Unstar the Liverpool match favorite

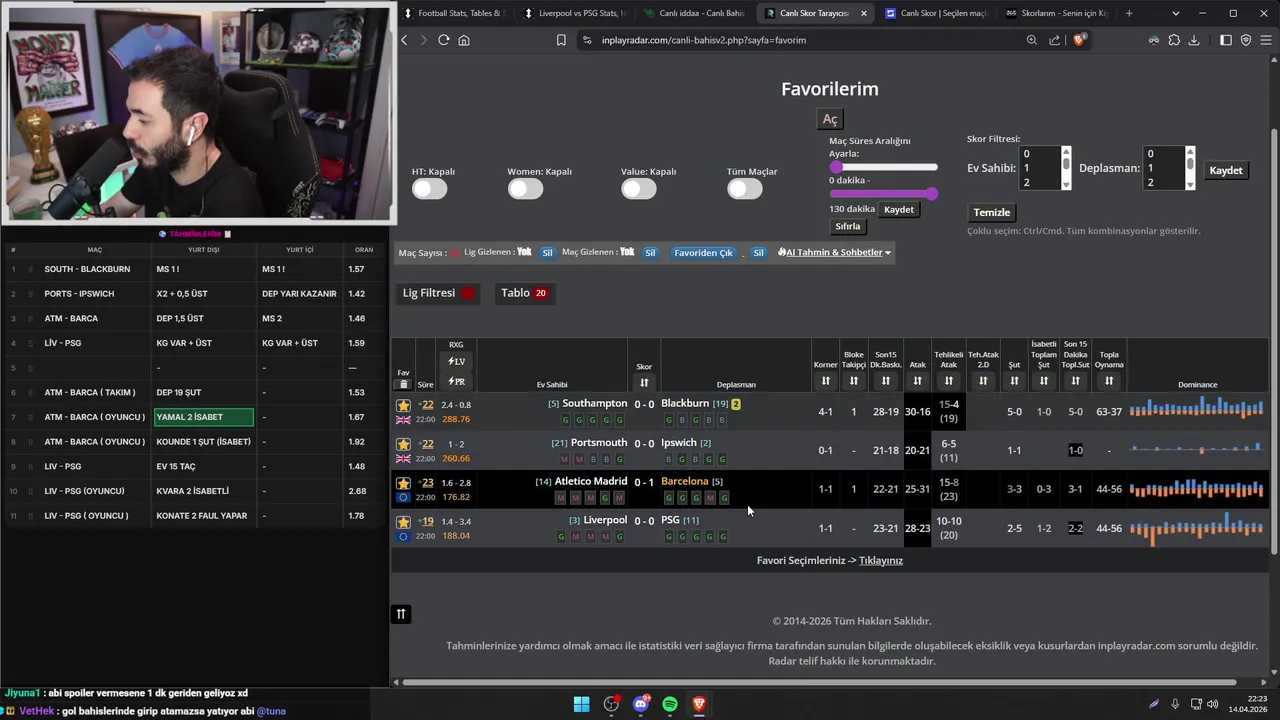(404, 522)
